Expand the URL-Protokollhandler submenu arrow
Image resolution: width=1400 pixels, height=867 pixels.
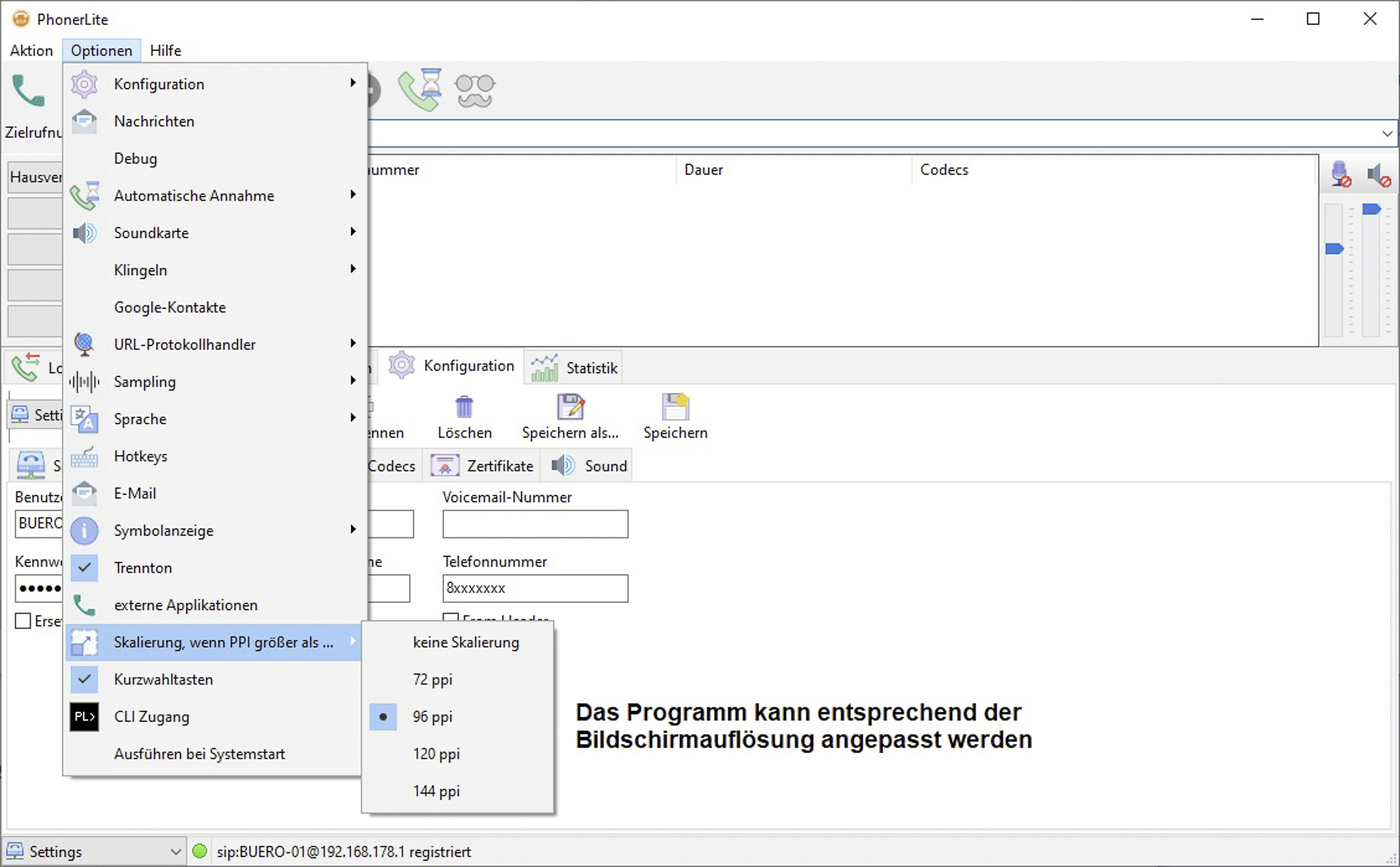(353, 342)
